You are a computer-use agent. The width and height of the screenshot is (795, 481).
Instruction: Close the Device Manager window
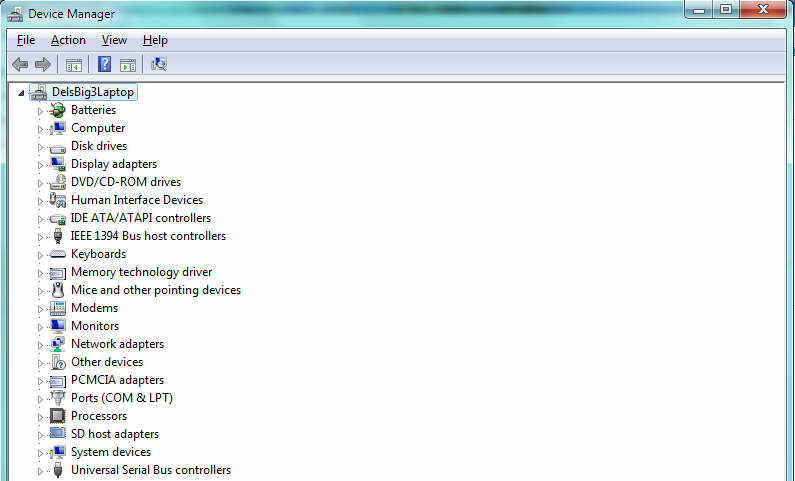[x=763, y=9]
